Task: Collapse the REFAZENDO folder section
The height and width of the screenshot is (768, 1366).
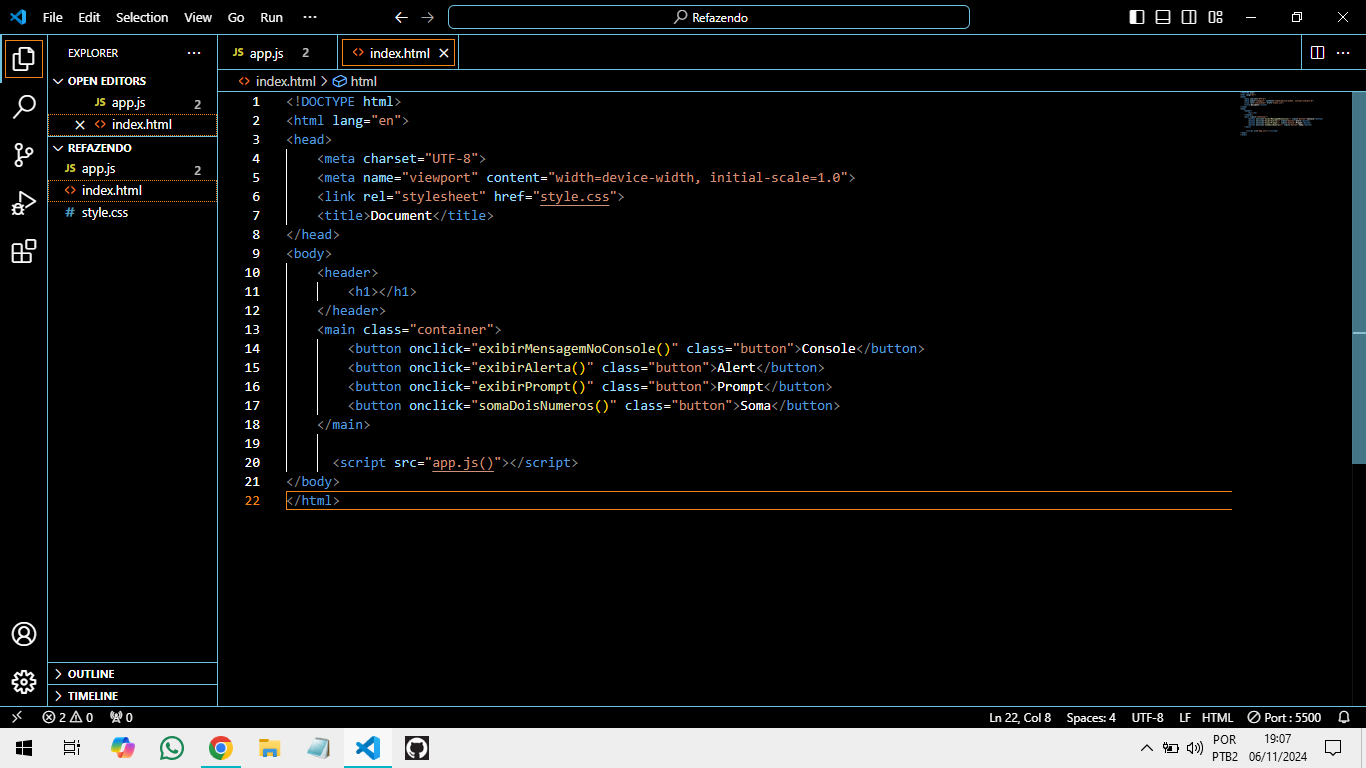Action: [x=132, y=148]
